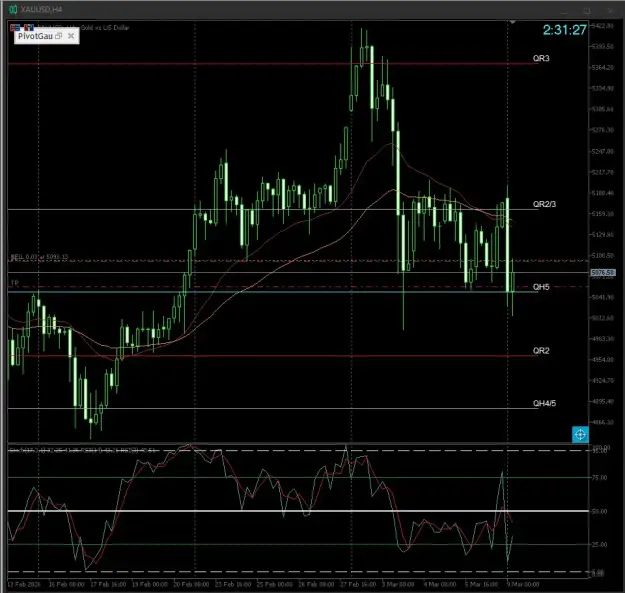The width and height of the screenshot is (625, 593).
Task: Click the 3 Mar 00:00 time axis label
Action: (x=398, y=584)
